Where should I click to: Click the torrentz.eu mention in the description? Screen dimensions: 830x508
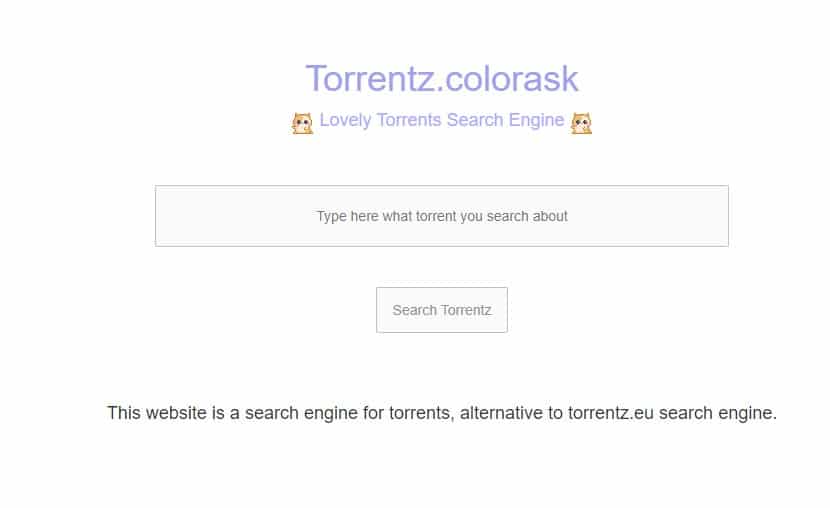(611, 413)
